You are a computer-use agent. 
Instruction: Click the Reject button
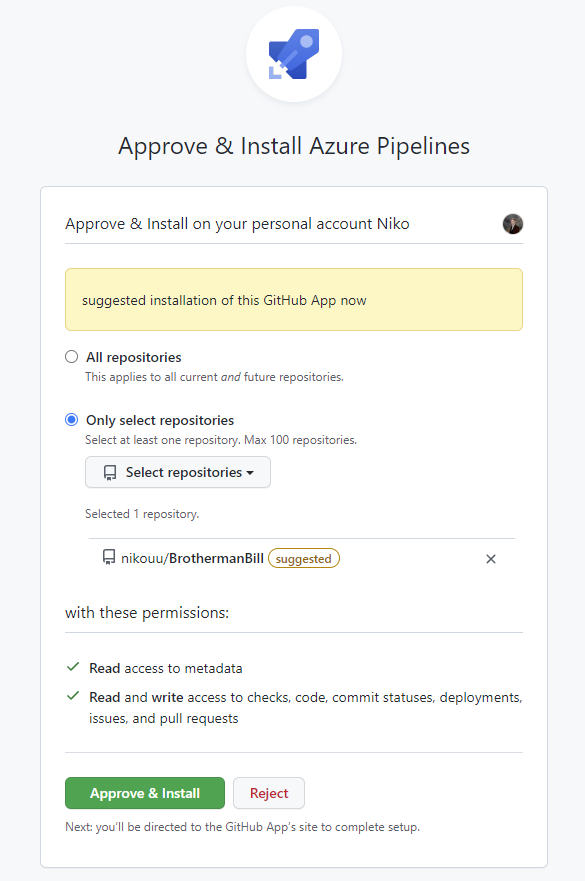coord(269,793)
